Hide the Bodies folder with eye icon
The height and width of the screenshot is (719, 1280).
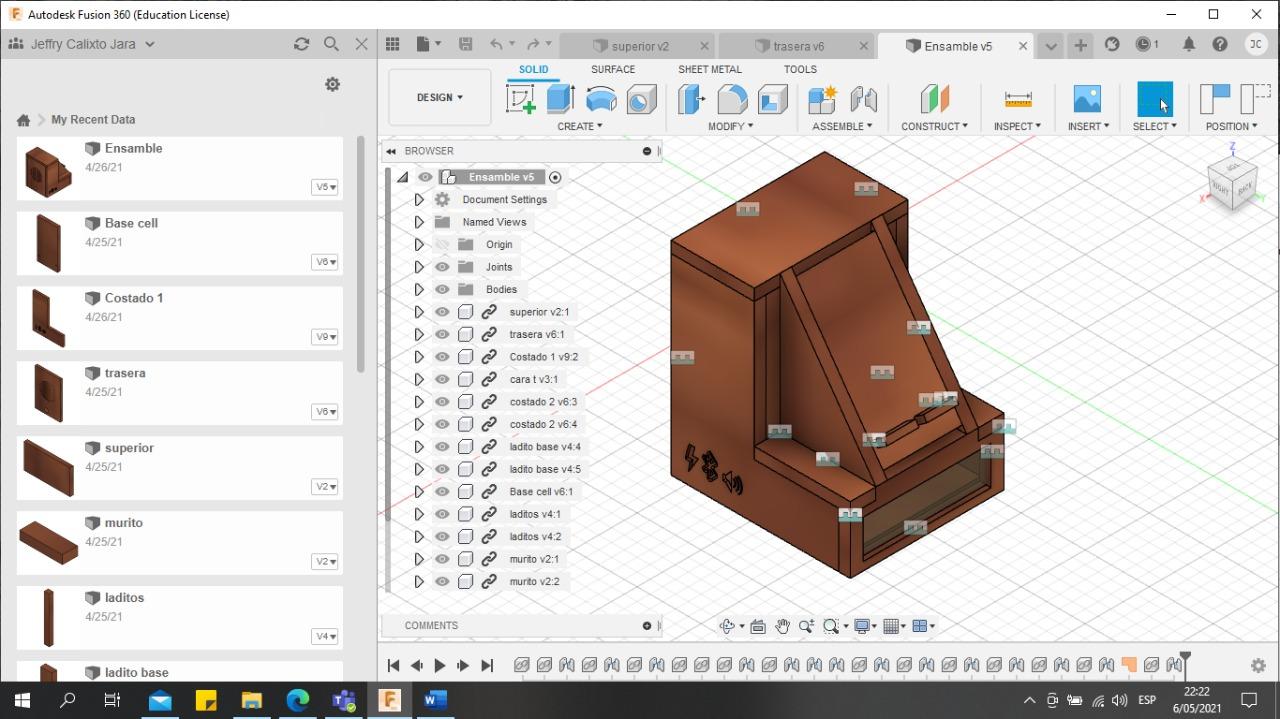[x=442, y=289]
